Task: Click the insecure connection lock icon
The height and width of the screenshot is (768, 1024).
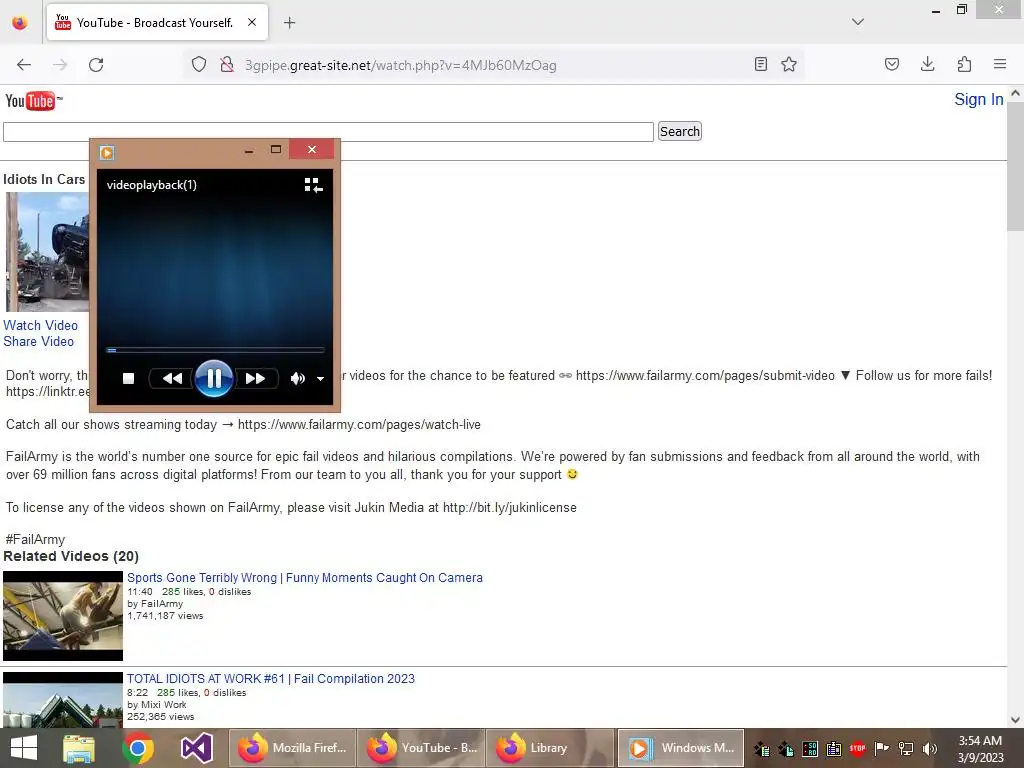Action: (x=227, y=65)
